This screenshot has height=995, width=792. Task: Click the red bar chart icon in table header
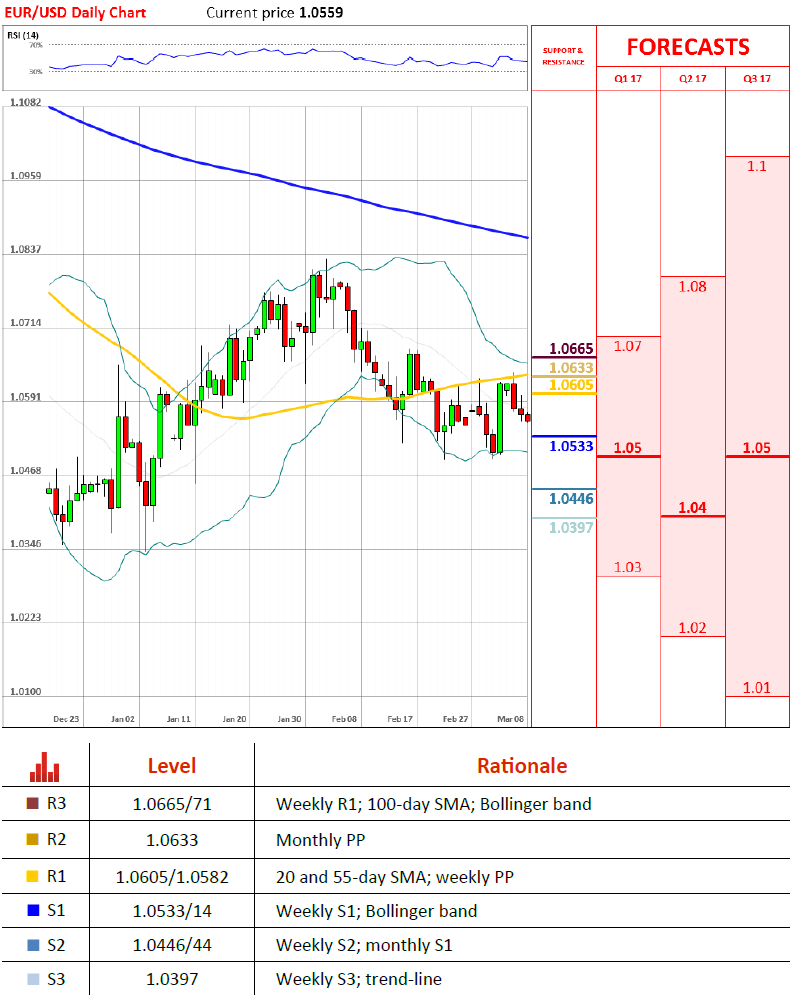point(44,767)
